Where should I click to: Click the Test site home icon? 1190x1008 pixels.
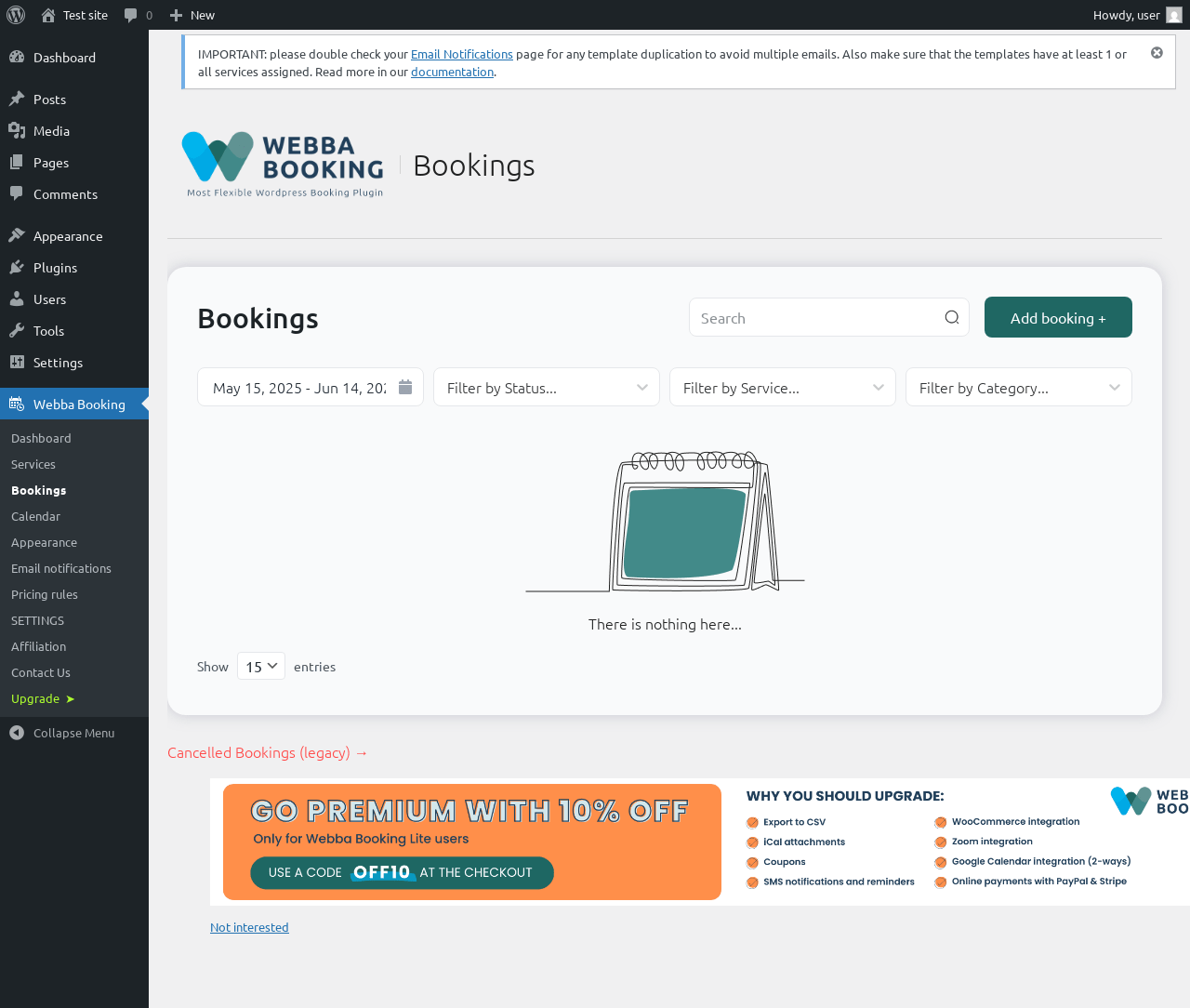click(x=48, y=15)
